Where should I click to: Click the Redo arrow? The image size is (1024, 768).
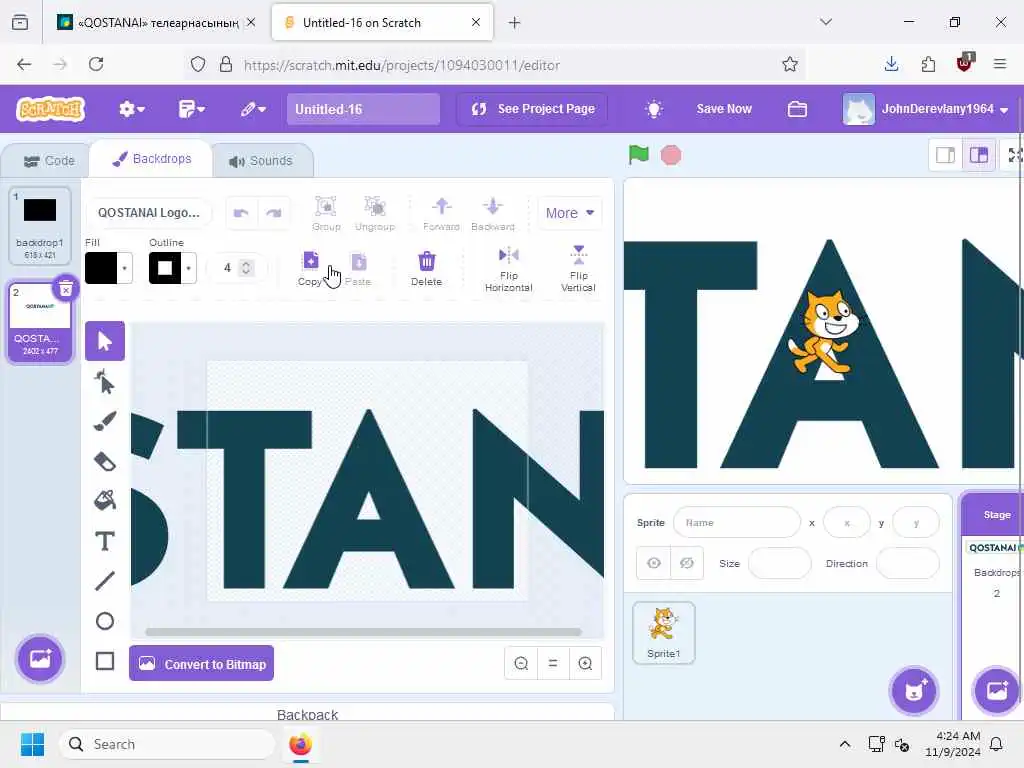click(x=274, y=213)
